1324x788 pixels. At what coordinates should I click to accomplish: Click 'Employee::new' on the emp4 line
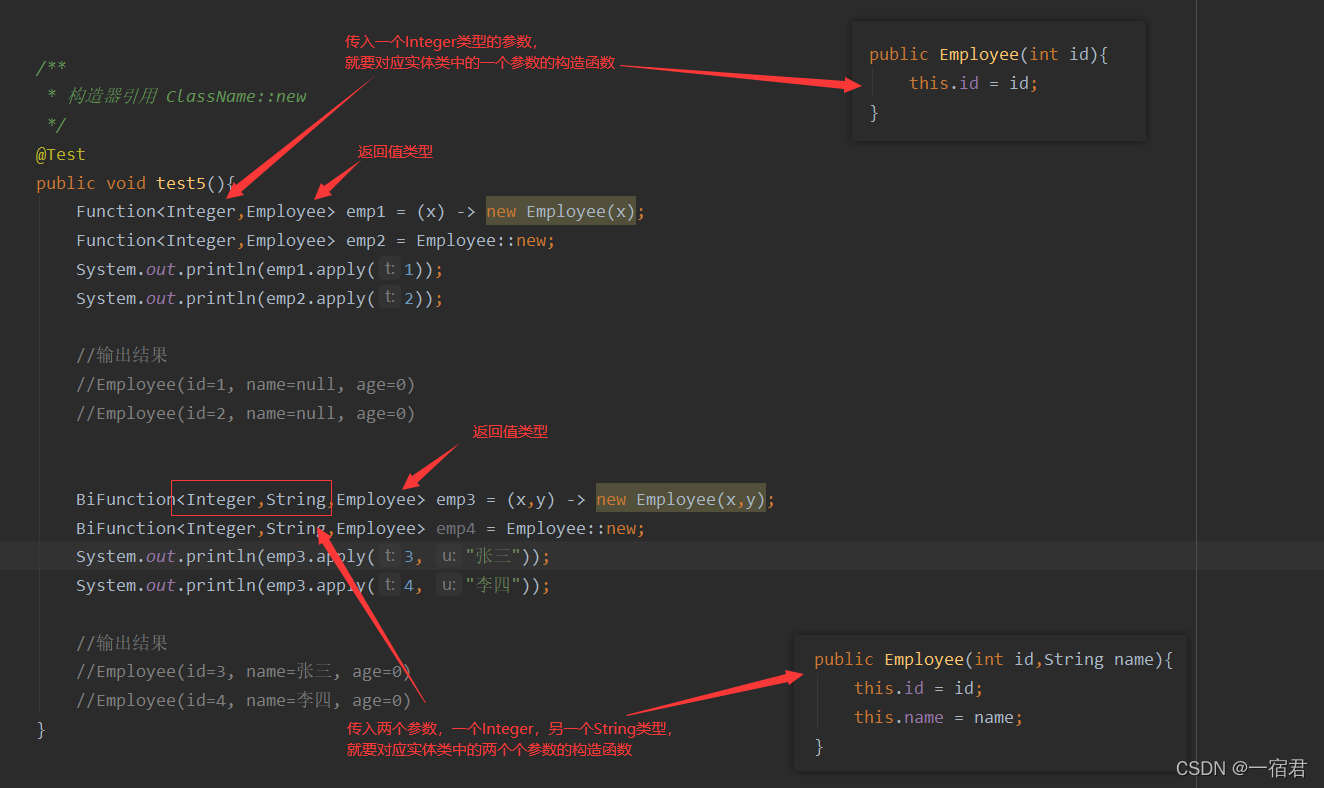click(x=571, y=528)
